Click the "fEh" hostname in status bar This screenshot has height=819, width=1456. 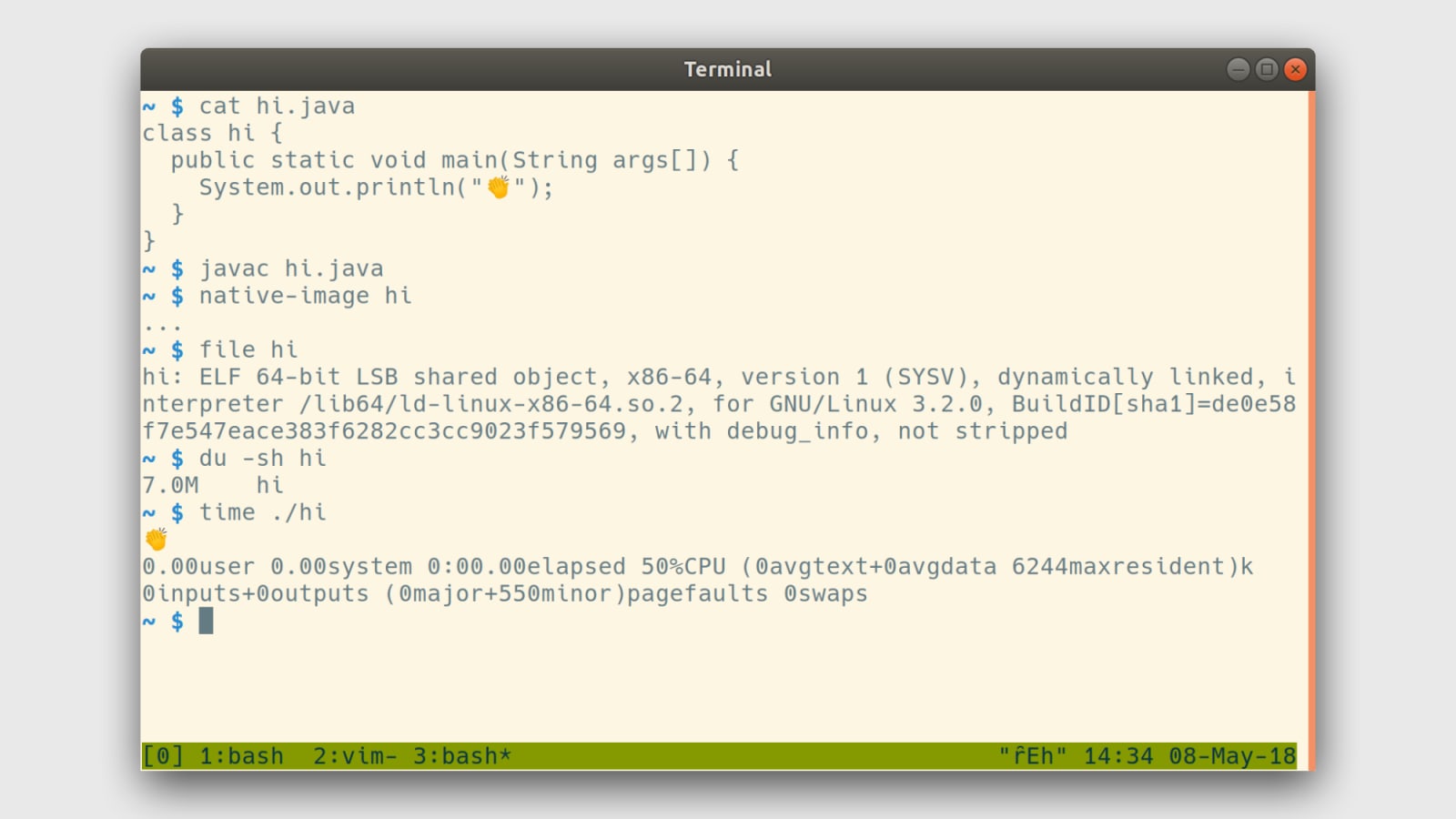point(1033,756)
